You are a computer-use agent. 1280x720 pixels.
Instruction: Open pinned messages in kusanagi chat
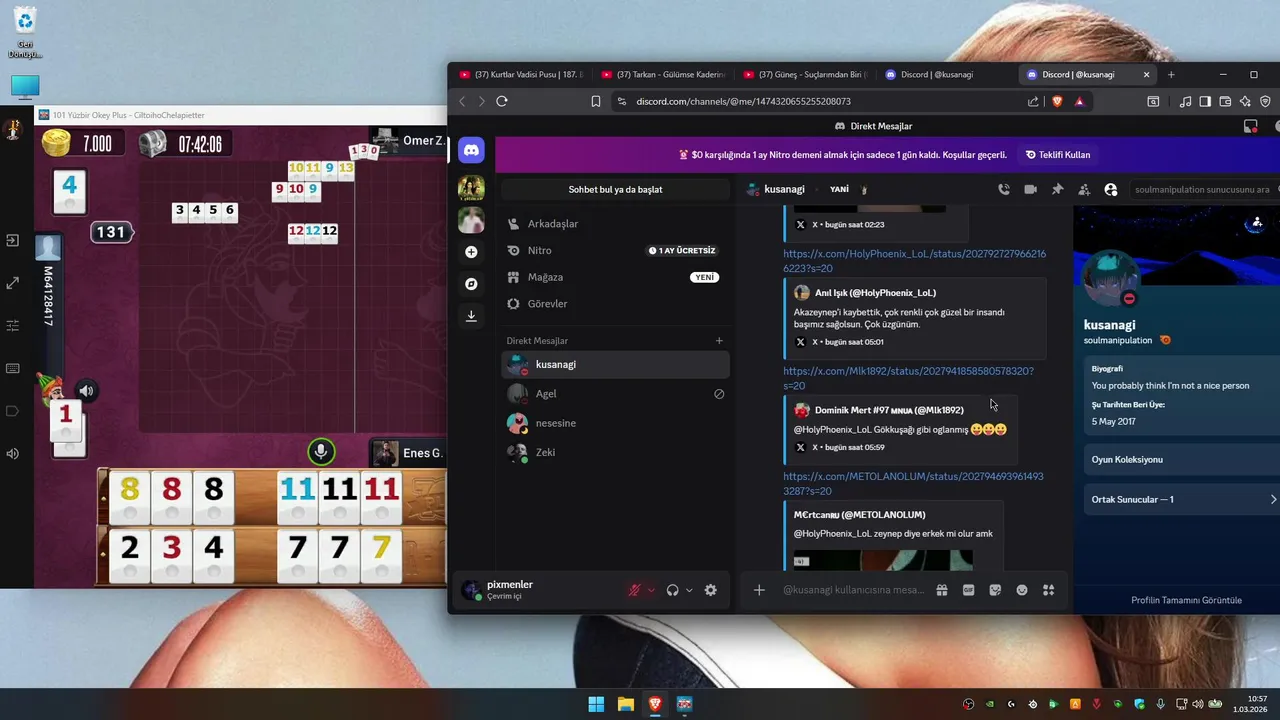pyautogui.click(x=1057, y=189)
